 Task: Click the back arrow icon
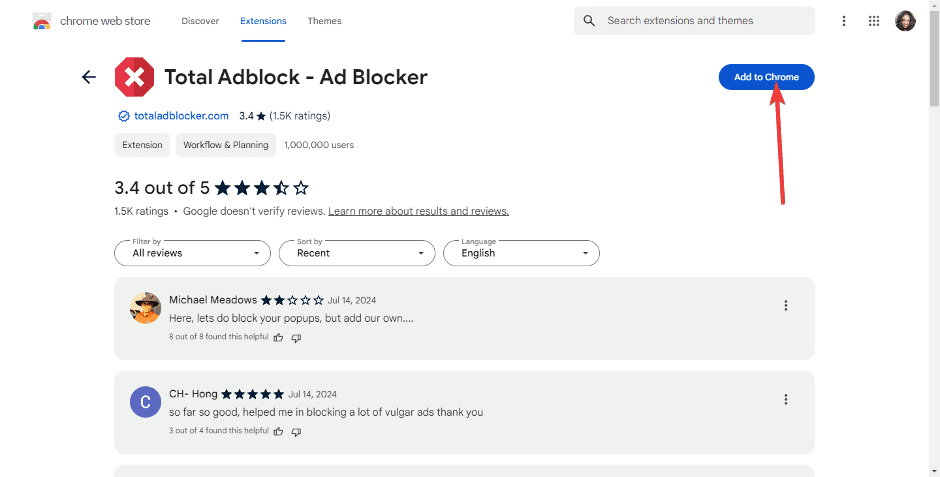click(x=89, y=77)
